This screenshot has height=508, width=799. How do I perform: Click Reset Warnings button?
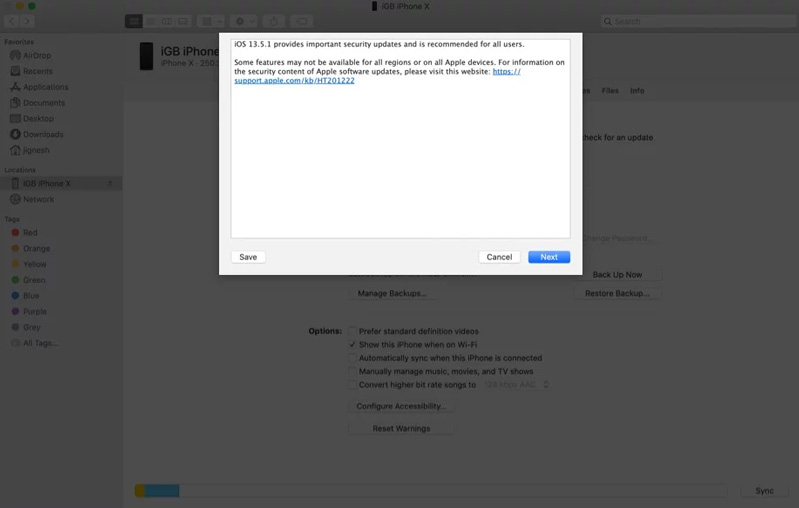401,429
